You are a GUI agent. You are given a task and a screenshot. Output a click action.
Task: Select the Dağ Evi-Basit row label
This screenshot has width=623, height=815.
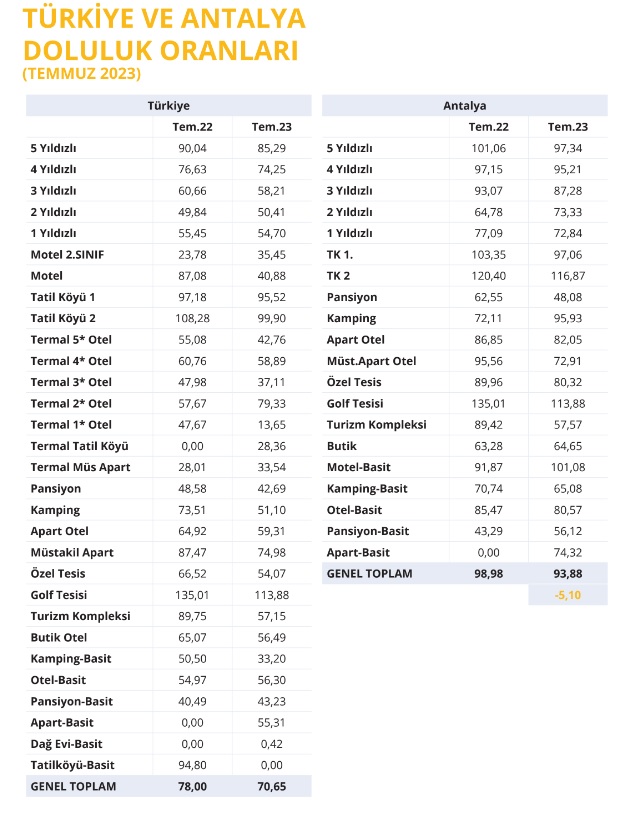pos(67,744)
